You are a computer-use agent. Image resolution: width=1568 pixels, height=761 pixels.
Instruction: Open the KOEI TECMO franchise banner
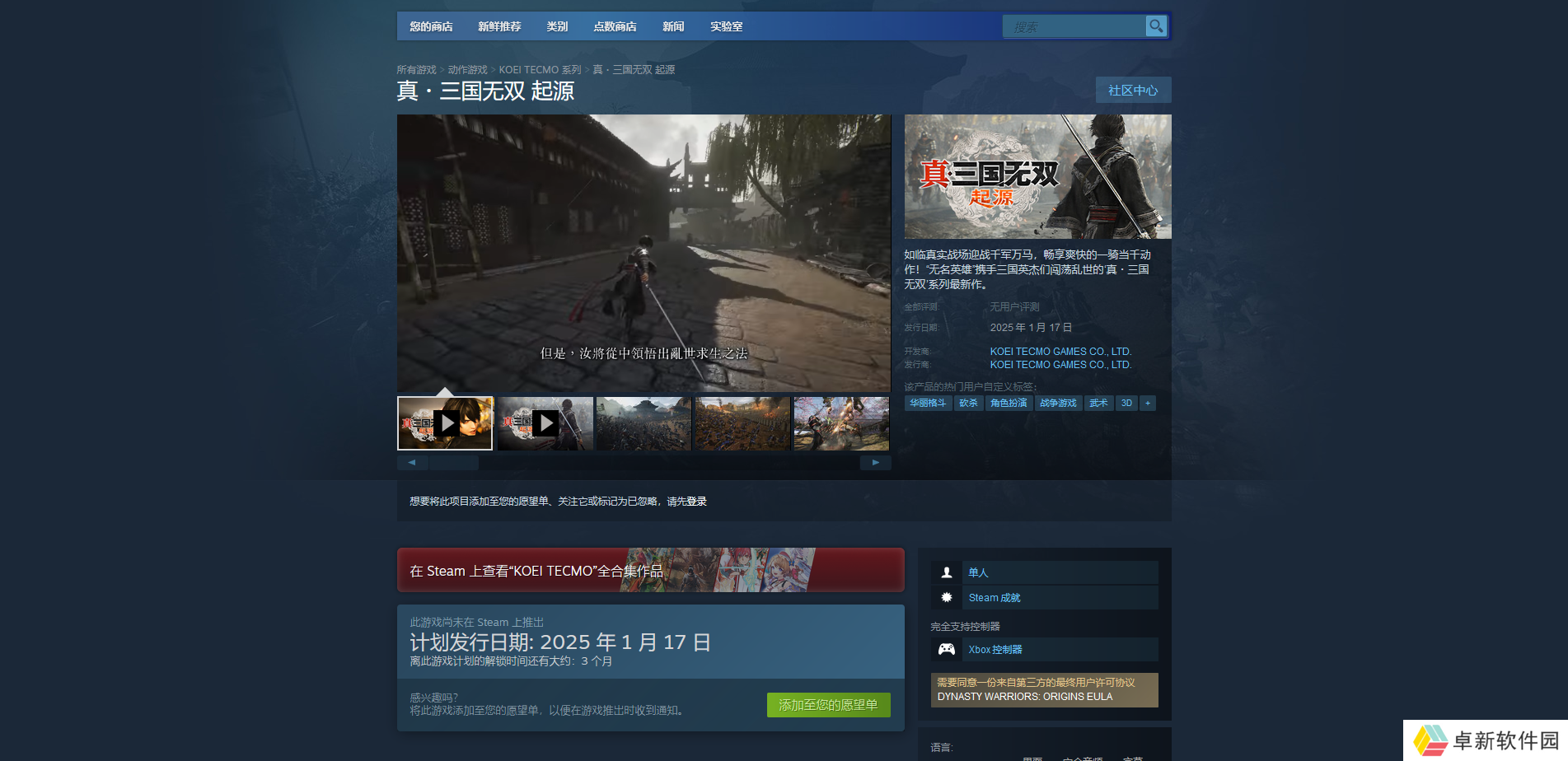[x=650, y=571]
